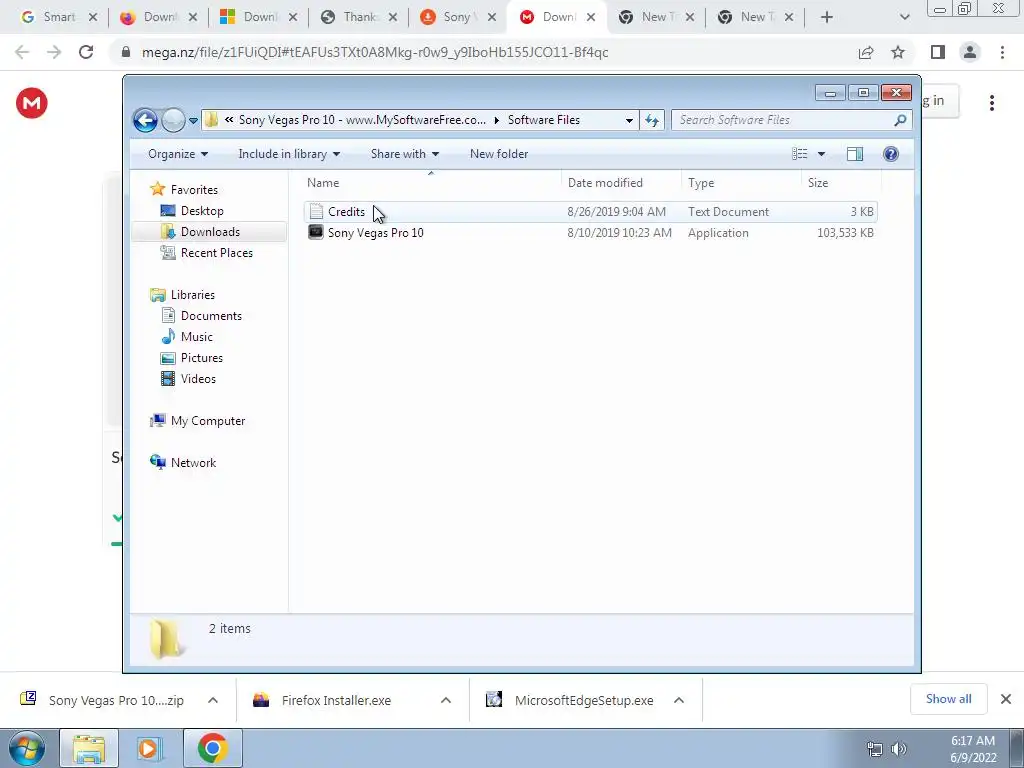Click Chrome back arrow button

coord(22,52)
